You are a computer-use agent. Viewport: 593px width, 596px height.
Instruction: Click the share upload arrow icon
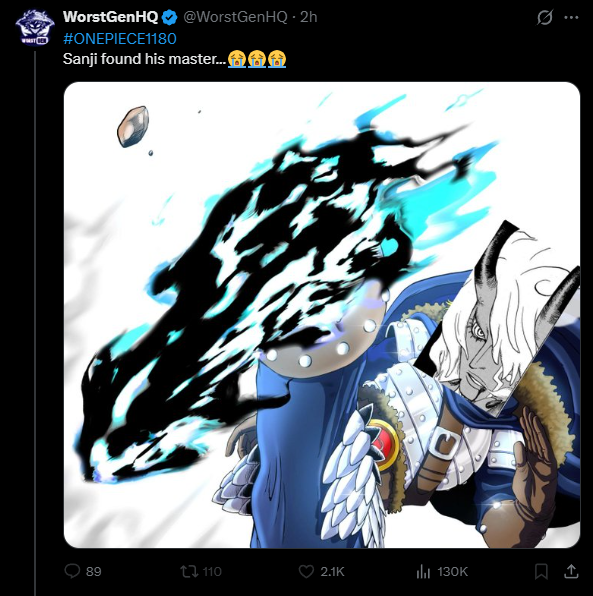[x=571, y=571]
